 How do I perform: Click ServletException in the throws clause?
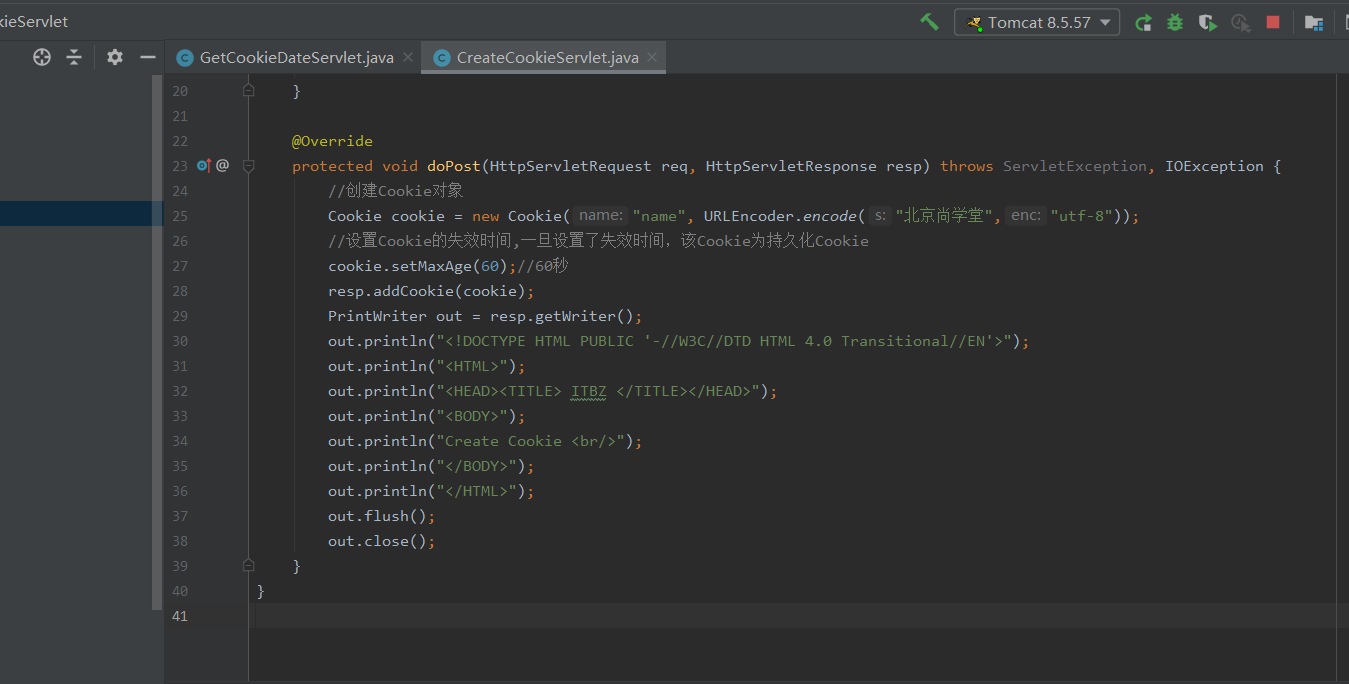[x=1075, y=166]
